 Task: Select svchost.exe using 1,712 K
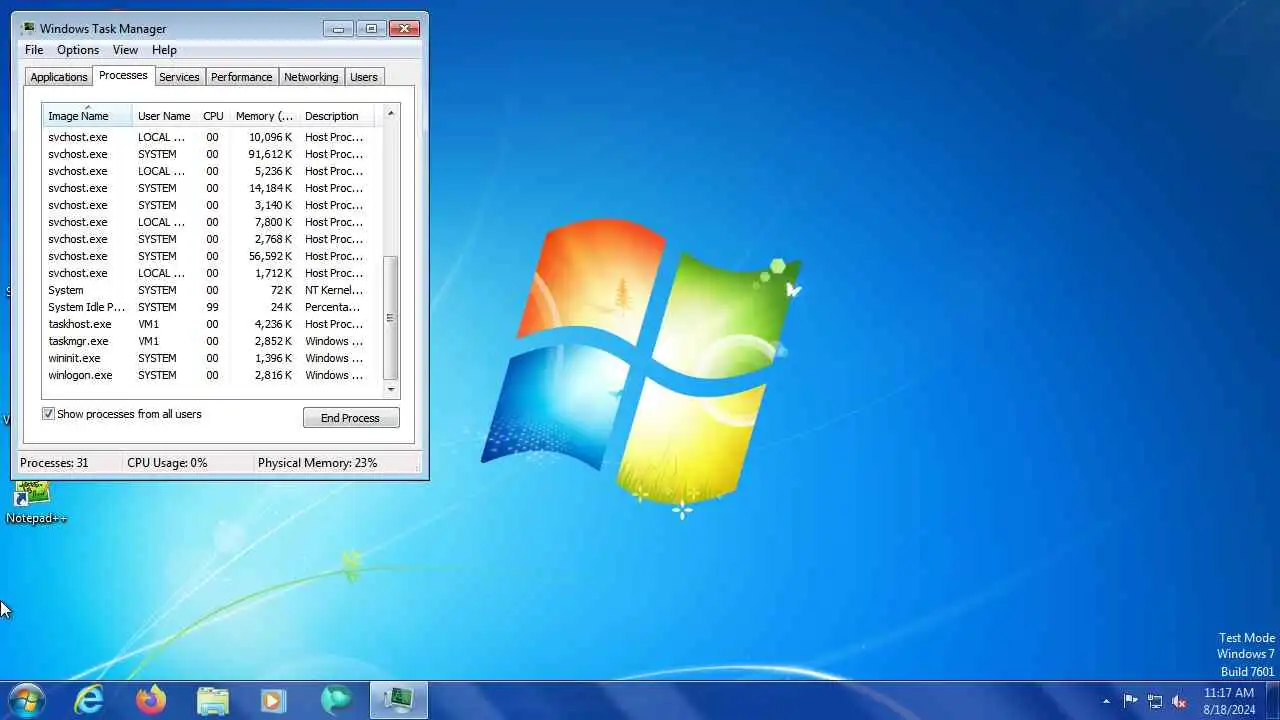[210, 273]
